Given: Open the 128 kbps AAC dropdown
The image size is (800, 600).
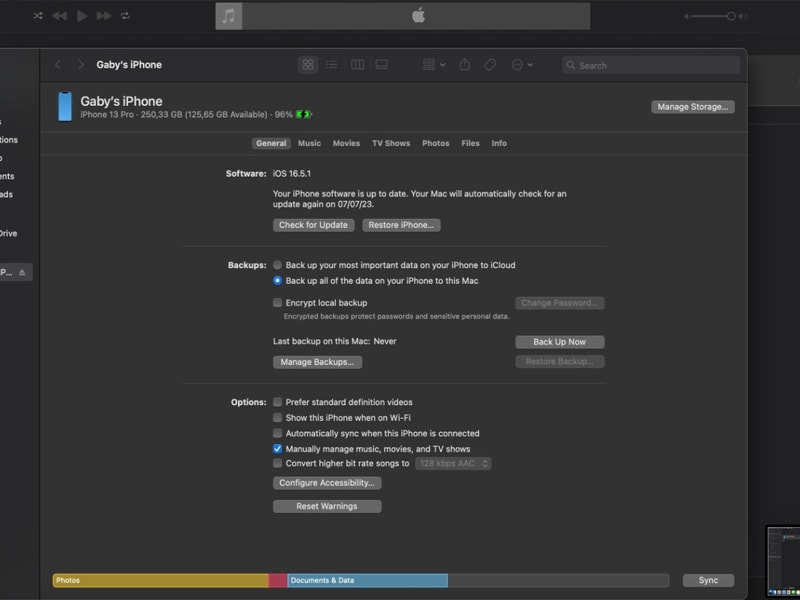Looking at the screenshot, I should click(x=453, y=463).
